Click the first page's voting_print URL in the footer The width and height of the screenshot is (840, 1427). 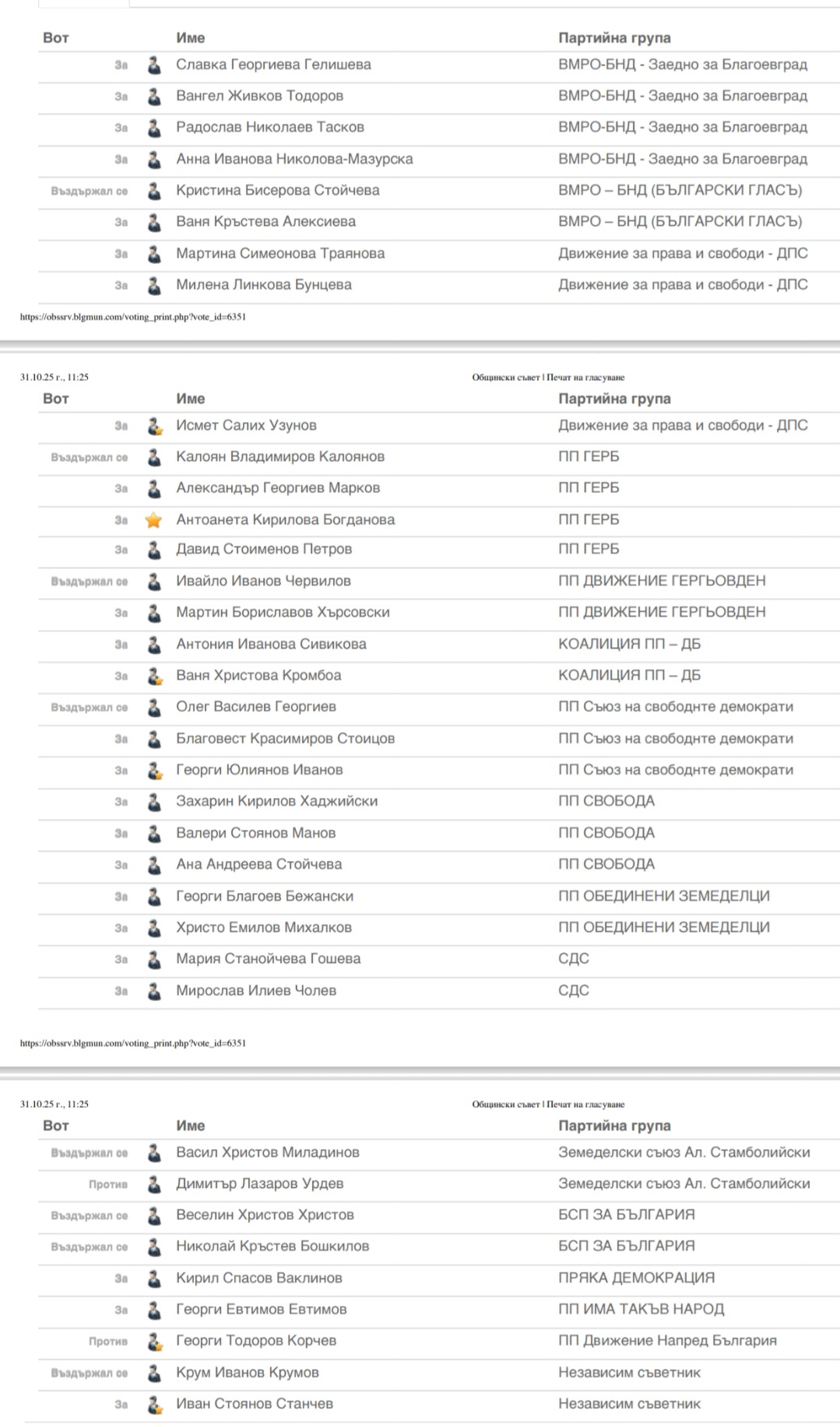coord(133,317)
